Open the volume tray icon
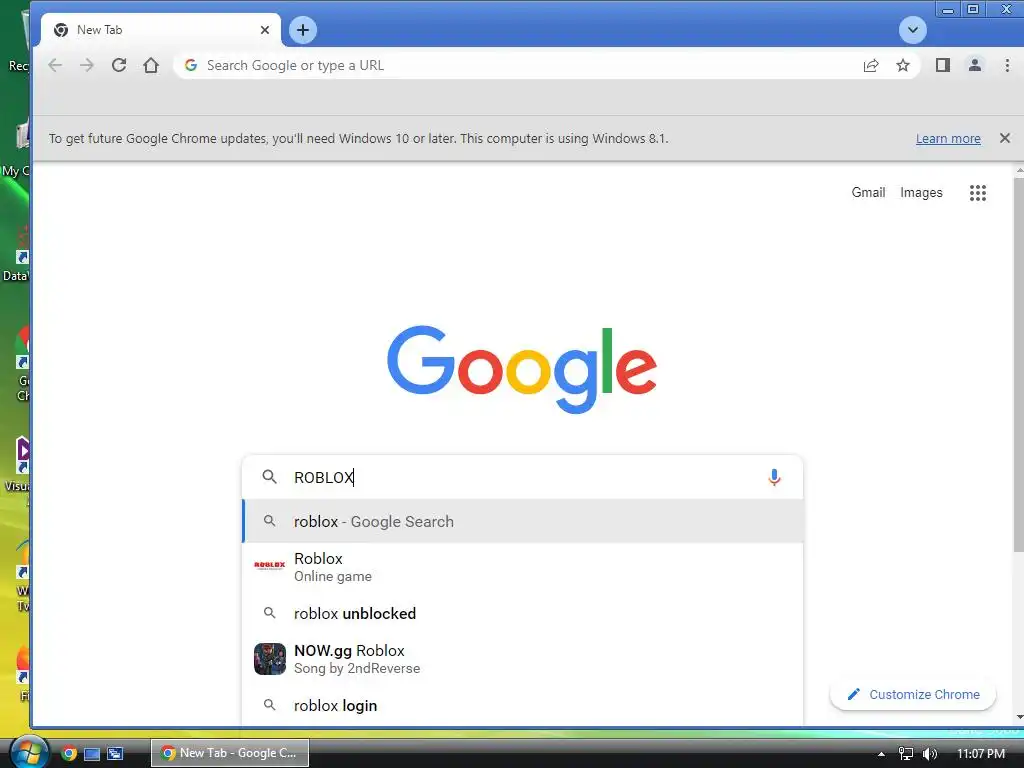Image resolution: width=1024 pixels, height=768 pixels. pyautogui.click(x=929, y=754)
